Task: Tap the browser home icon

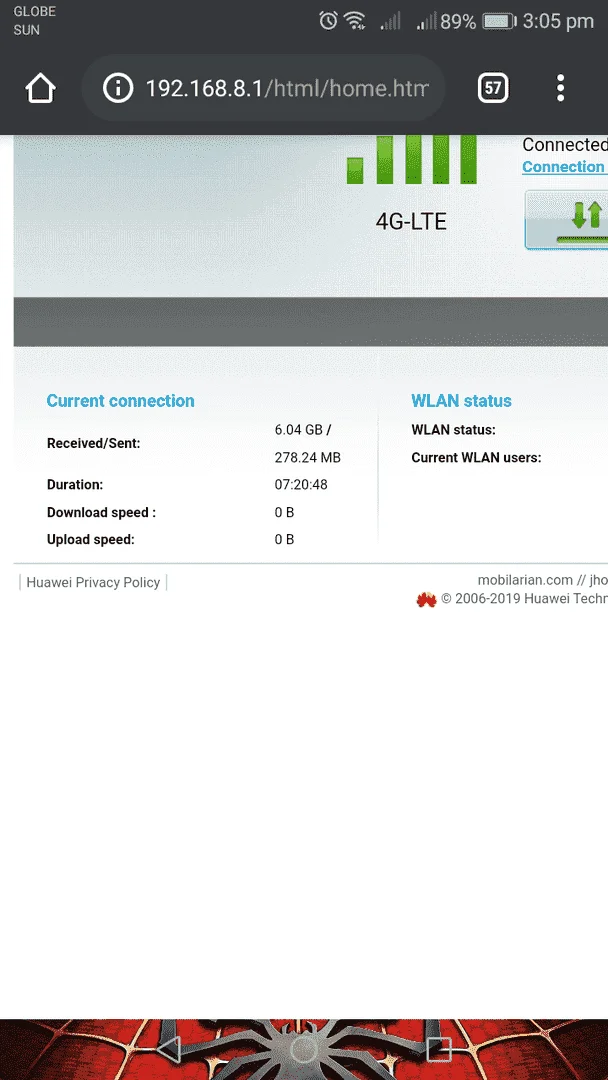Action: [x=40, y=88]
